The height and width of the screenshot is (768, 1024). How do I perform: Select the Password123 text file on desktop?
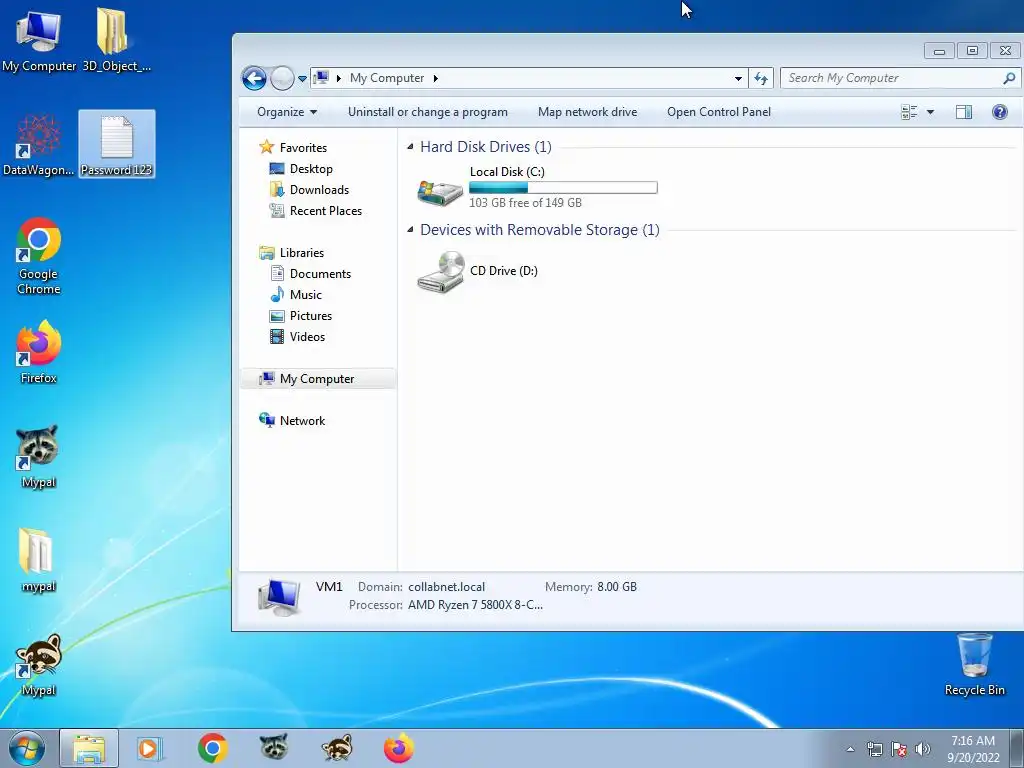117,144
